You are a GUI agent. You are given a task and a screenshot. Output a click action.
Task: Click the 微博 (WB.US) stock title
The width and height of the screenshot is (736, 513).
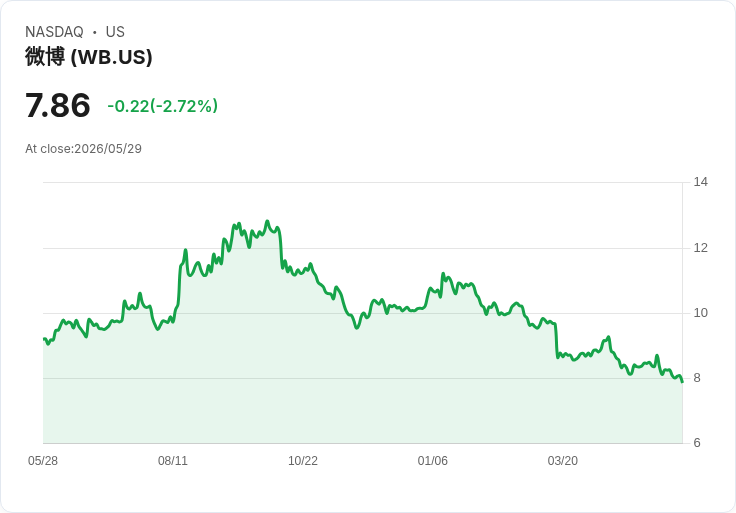89,57
